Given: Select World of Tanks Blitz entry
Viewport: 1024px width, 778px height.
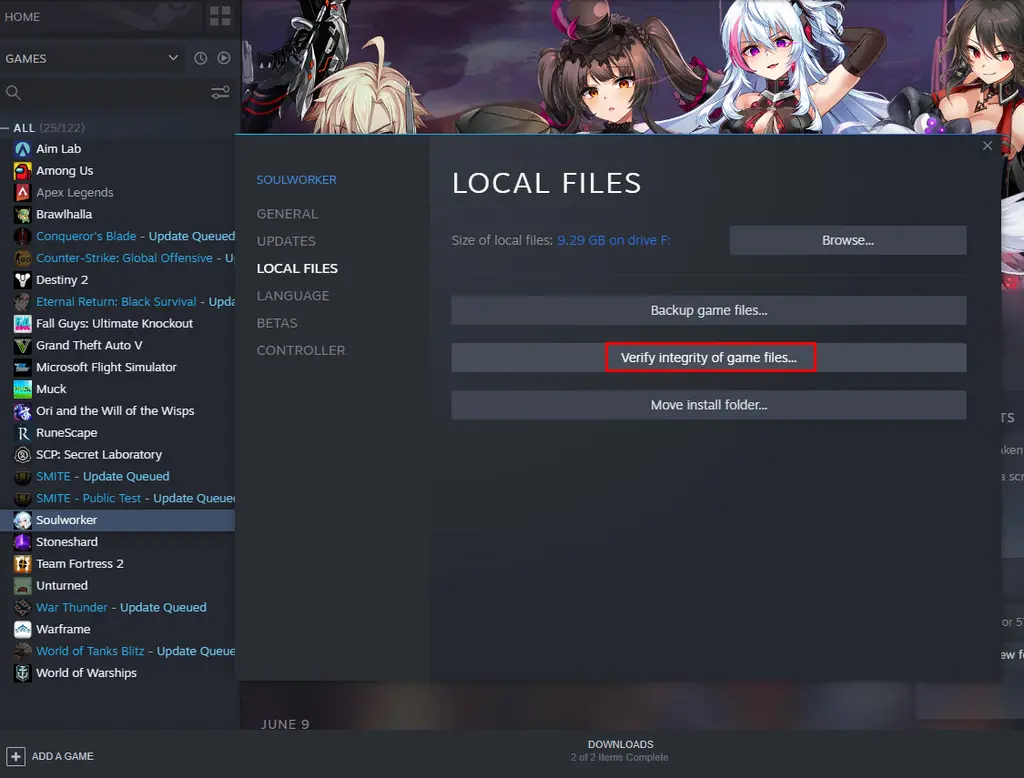Looking at the screenshot, I should pyautogui.click(x=118, y=651).
